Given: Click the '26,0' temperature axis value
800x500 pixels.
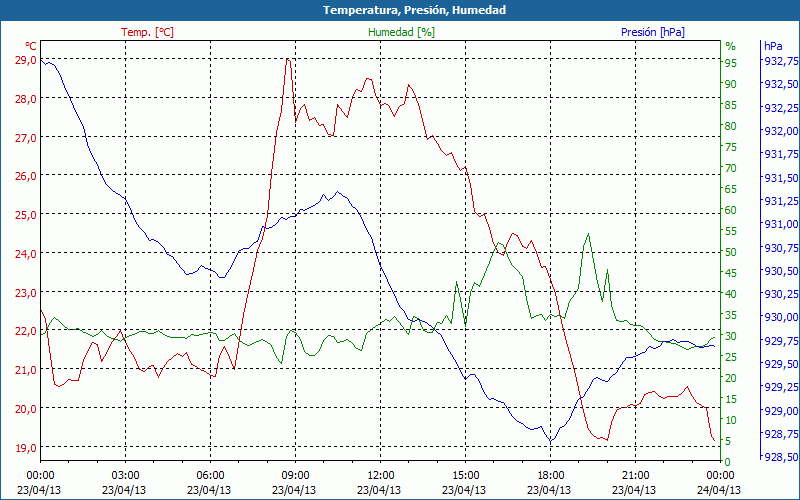Looking at the screenshot, I should 26,177.
